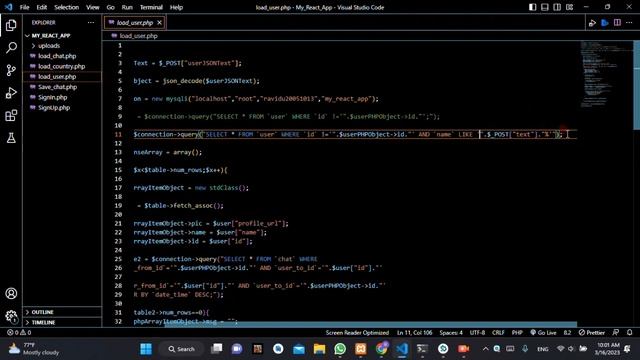
Task: Open feedback icon in status bar
Action: pyautogui.click(x=616, y=333)
